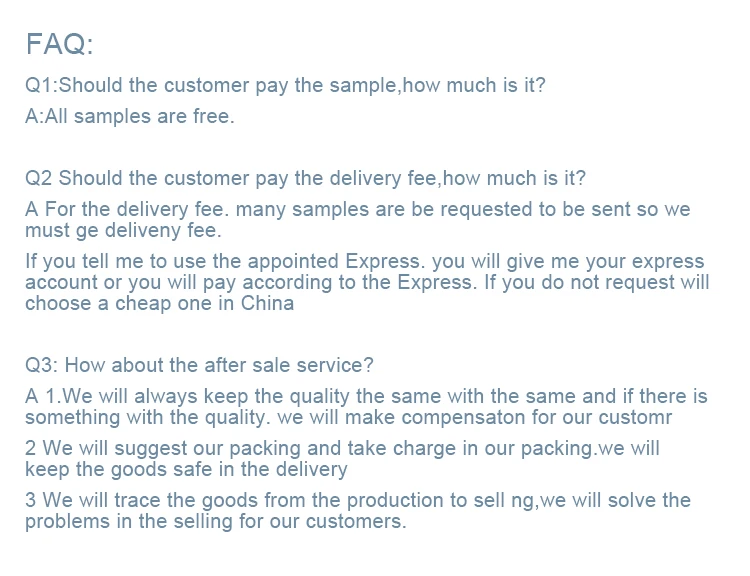Click the line starting '3 We will trace the goods'
The height and width of the screenshot is (576, 750).
357,500
